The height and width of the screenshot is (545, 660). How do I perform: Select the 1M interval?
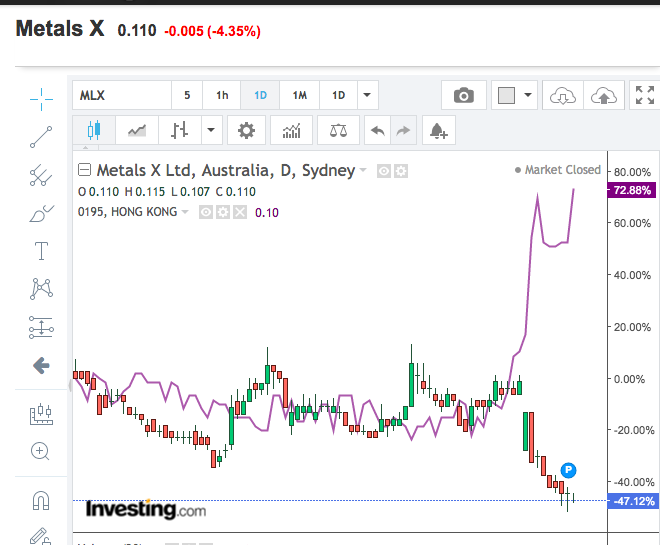tap(300, 95)
